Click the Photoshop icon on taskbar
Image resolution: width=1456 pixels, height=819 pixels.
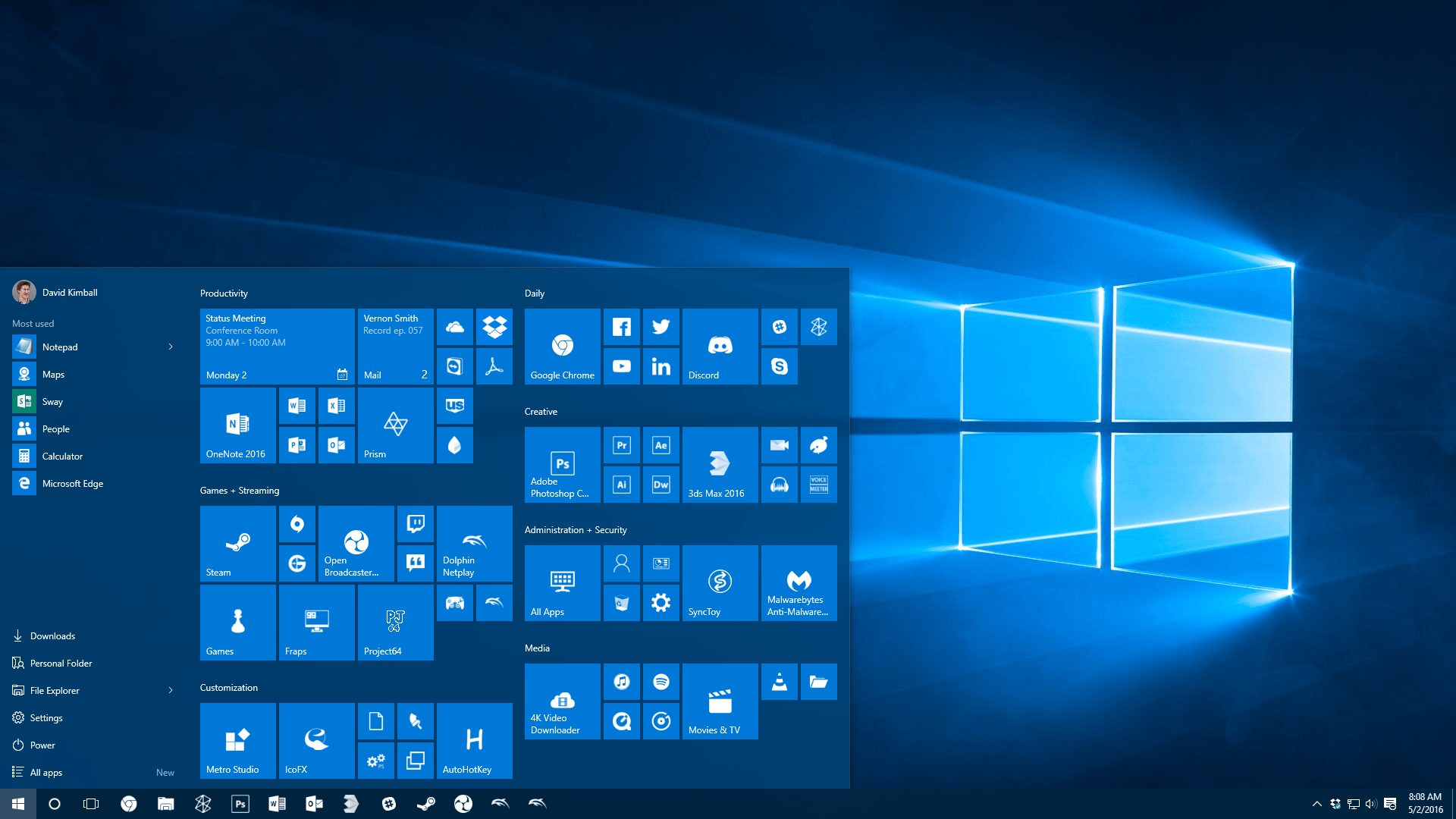pyautogui.click(x=240, y=804)
